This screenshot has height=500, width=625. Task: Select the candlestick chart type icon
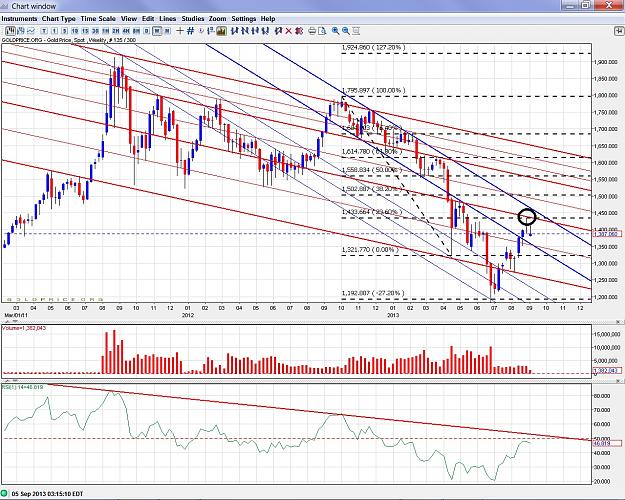point(11,31)
